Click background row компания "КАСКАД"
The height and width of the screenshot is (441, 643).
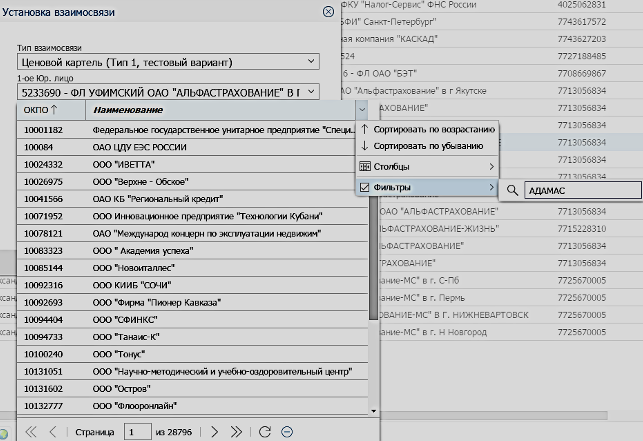click(389, 39)
